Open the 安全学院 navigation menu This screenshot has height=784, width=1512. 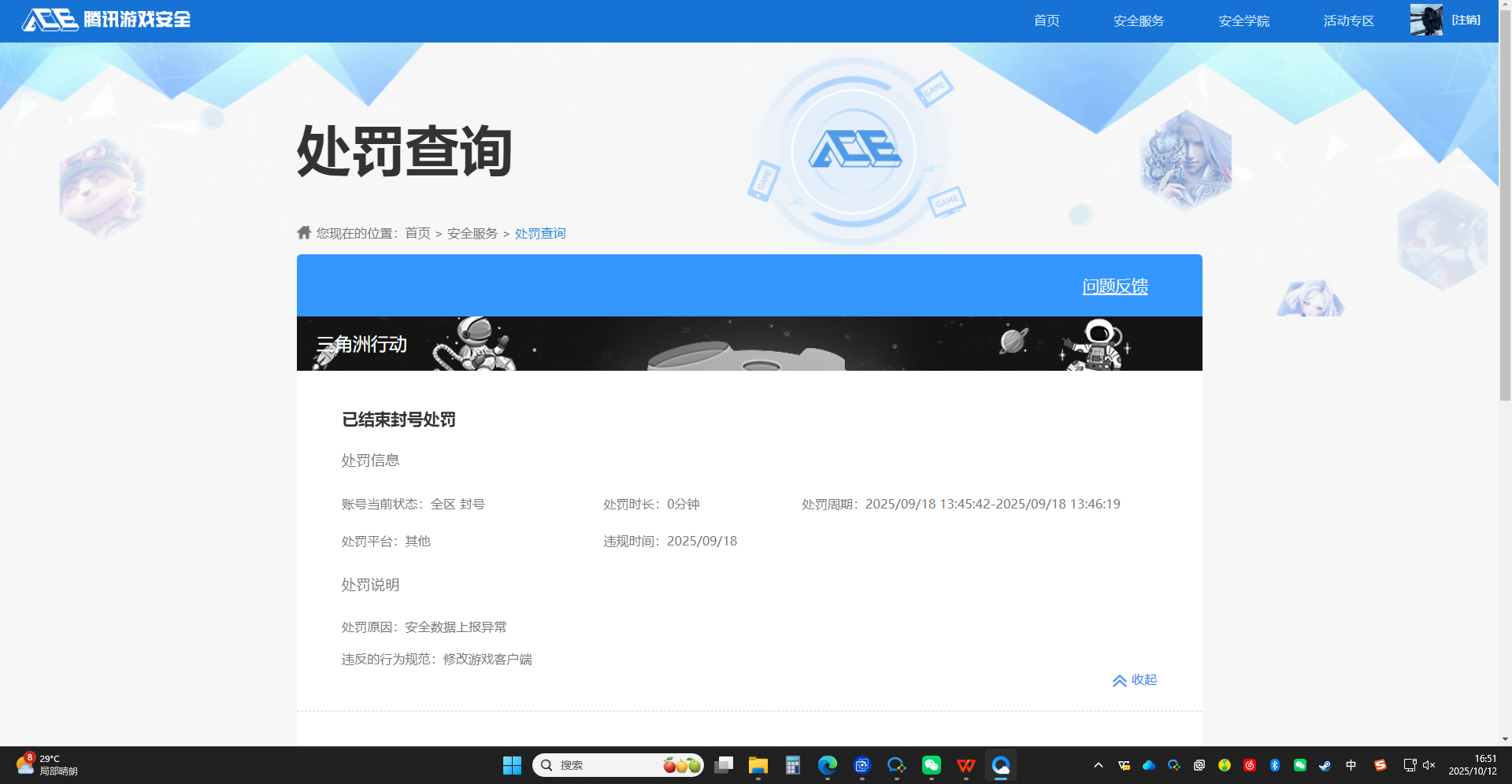(x=1243, y=20)
